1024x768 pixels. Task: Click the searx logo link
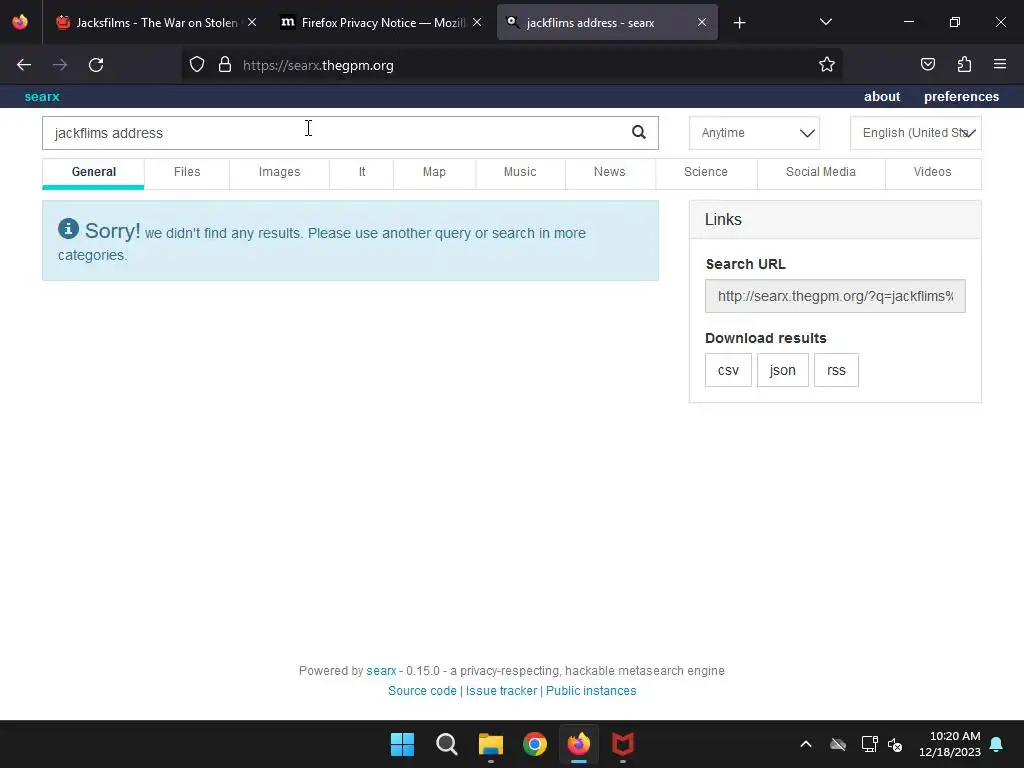point(42,97)
